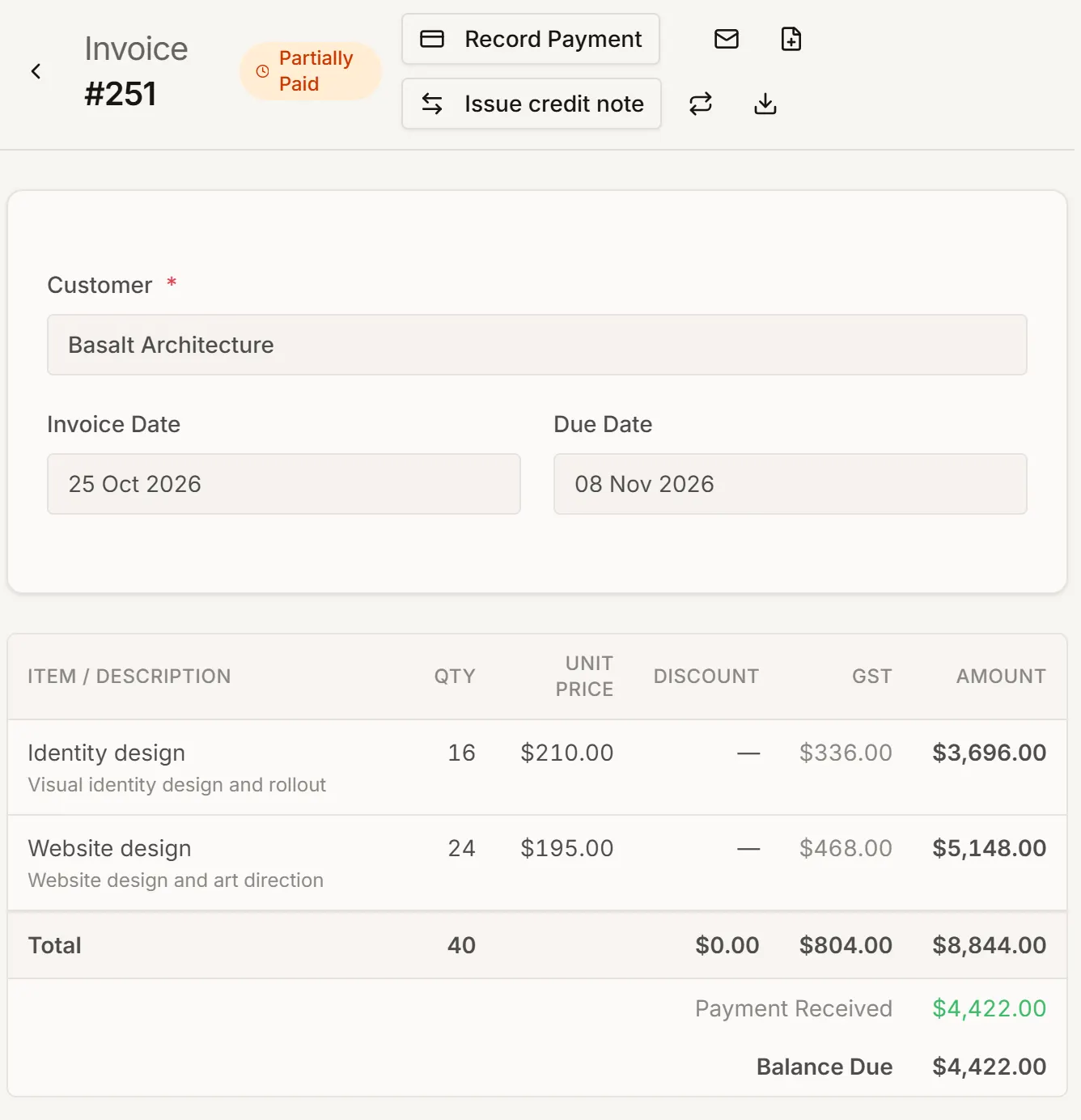The image size is (1081, 1120).
Task: Click the Identity design item name
Action: 107,753
